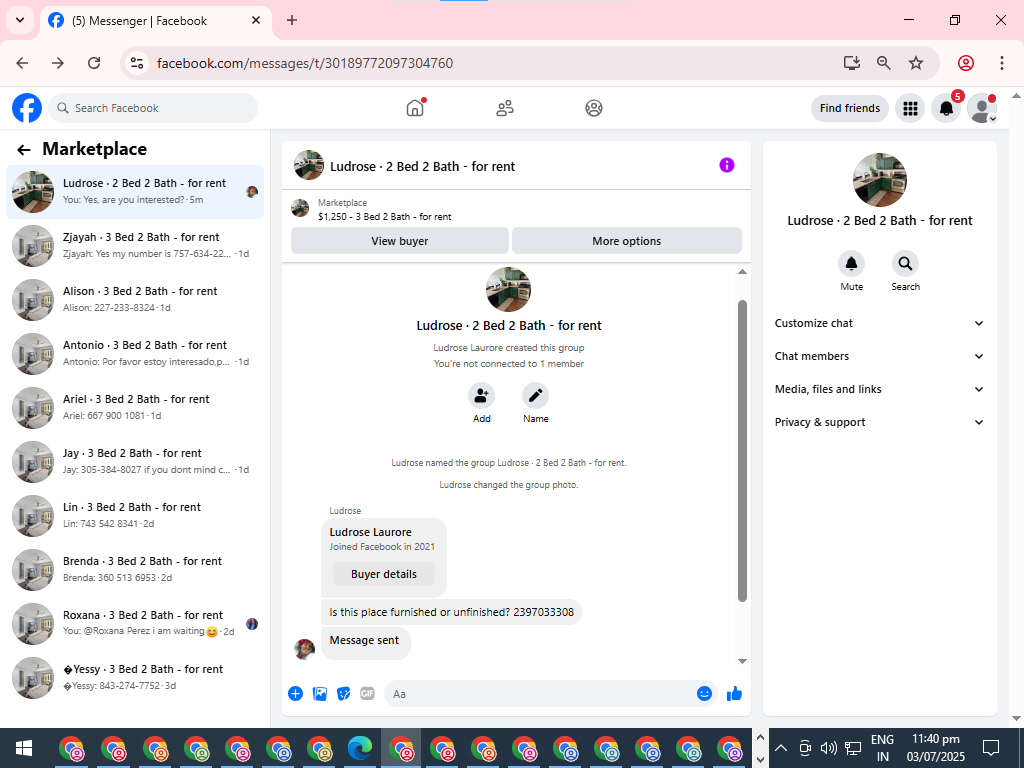Open Alison 3 Bed 2 Bath conversation
Screen dimensions: 1024x768
(x=135, y=300)
